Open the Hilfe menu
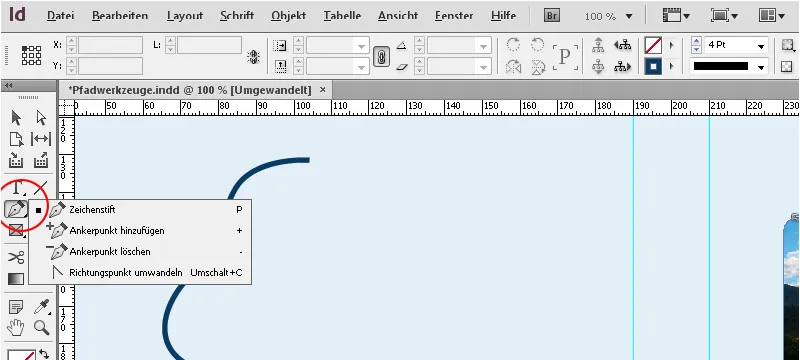 tap(503, 16)
